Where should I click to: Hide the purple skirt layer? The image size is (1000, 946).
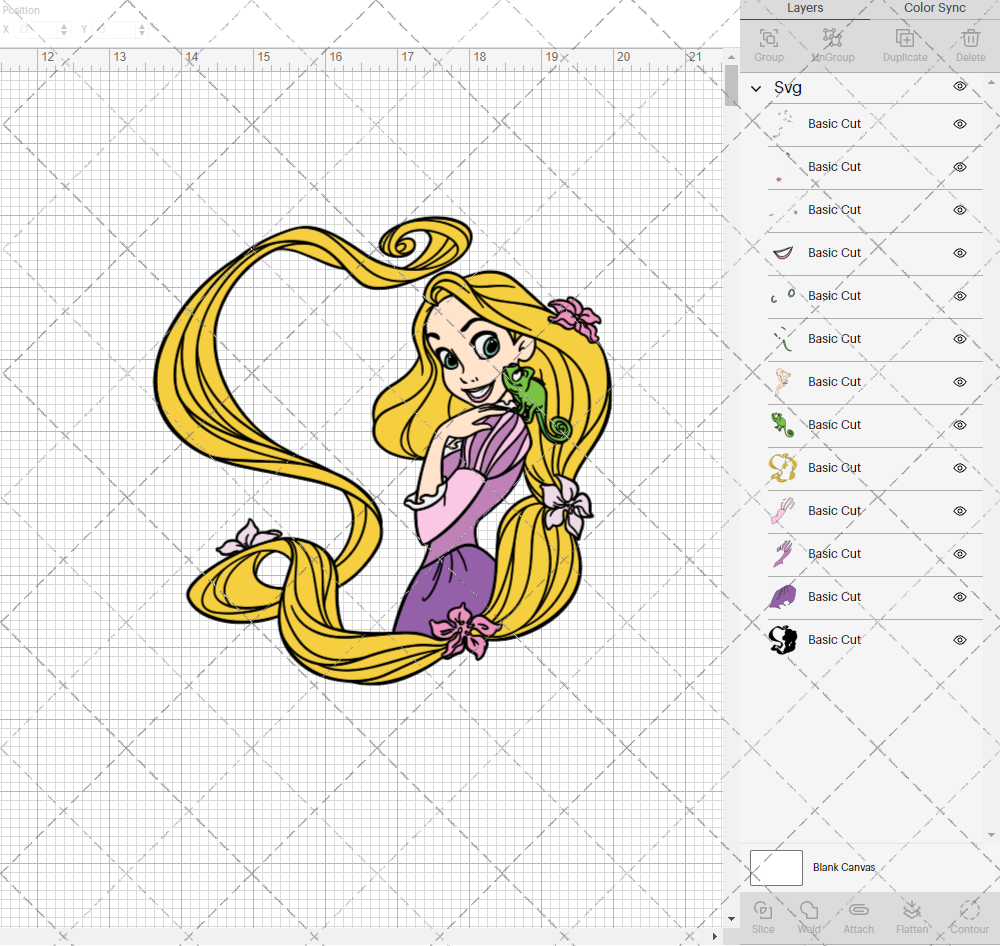[x=960, y=597]
